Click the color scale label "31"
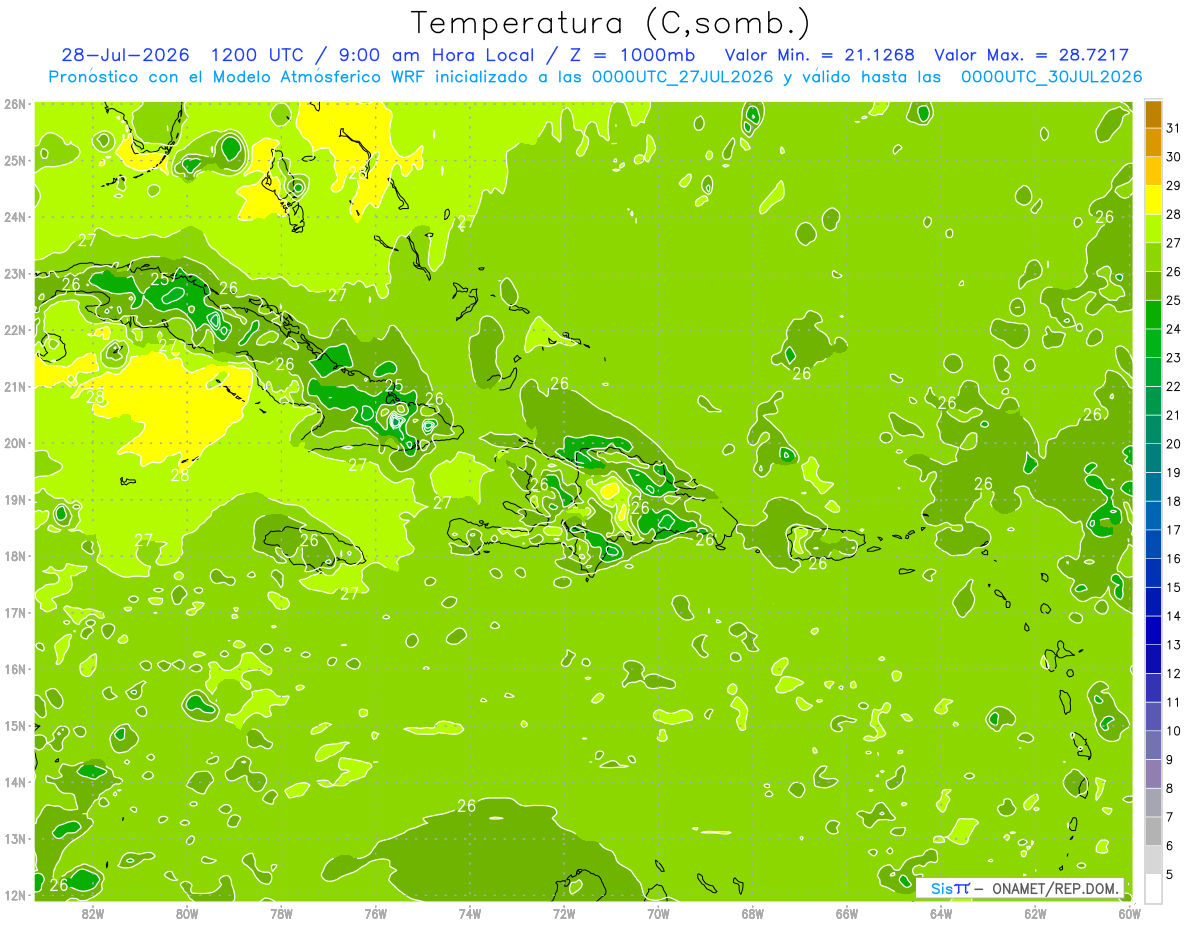 pyautogui.click(x=1173, y=129)
